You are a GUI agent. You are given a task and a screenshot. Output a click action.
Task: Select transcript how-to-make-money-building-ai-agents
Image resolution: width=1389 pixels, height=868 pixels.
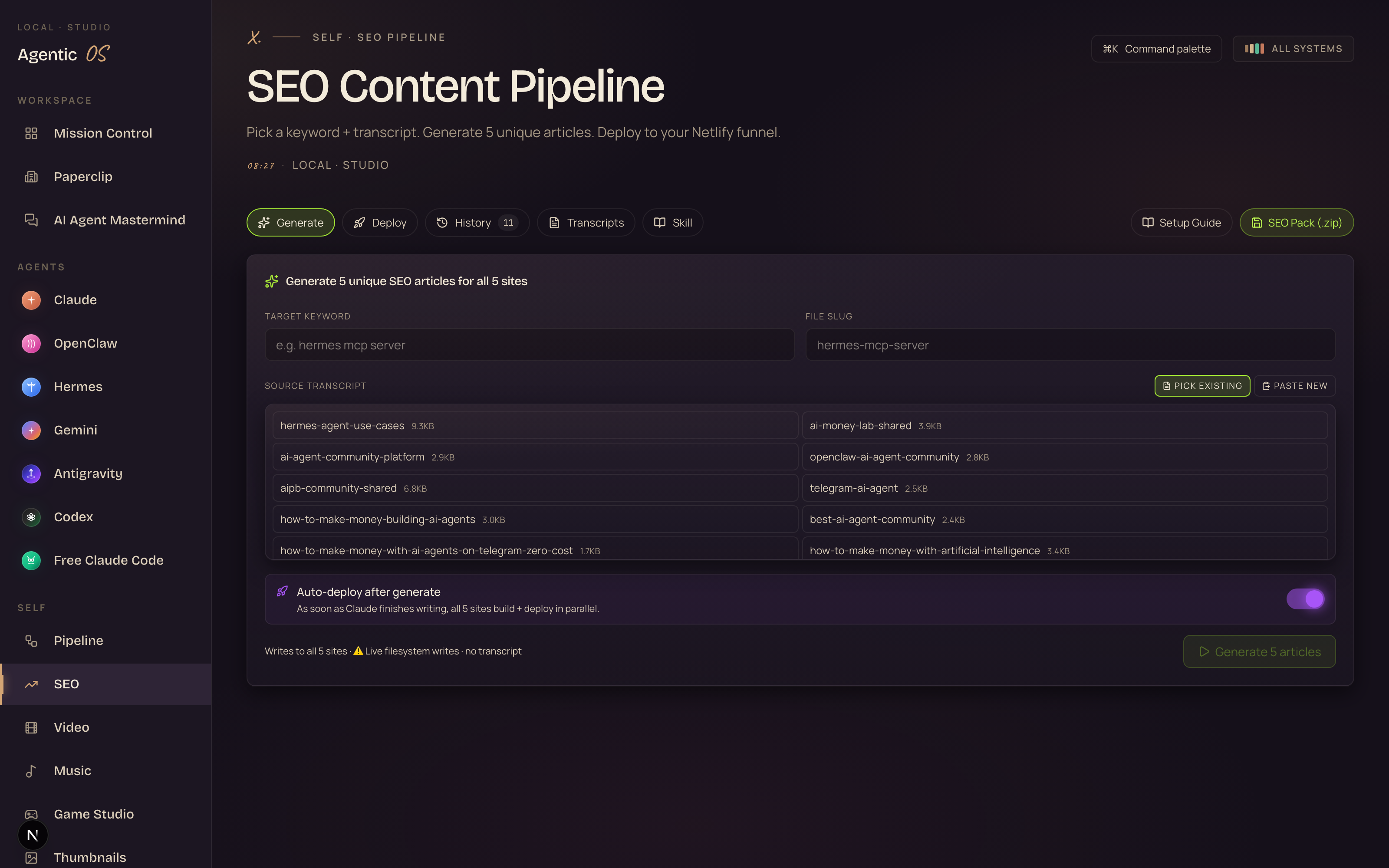(535, 519)
